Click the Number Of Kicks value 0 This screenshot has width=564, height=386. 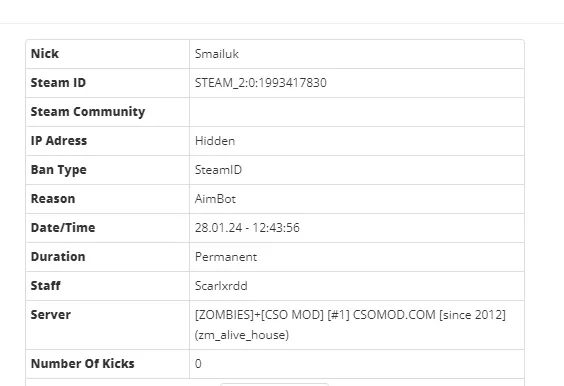[198, 364]
